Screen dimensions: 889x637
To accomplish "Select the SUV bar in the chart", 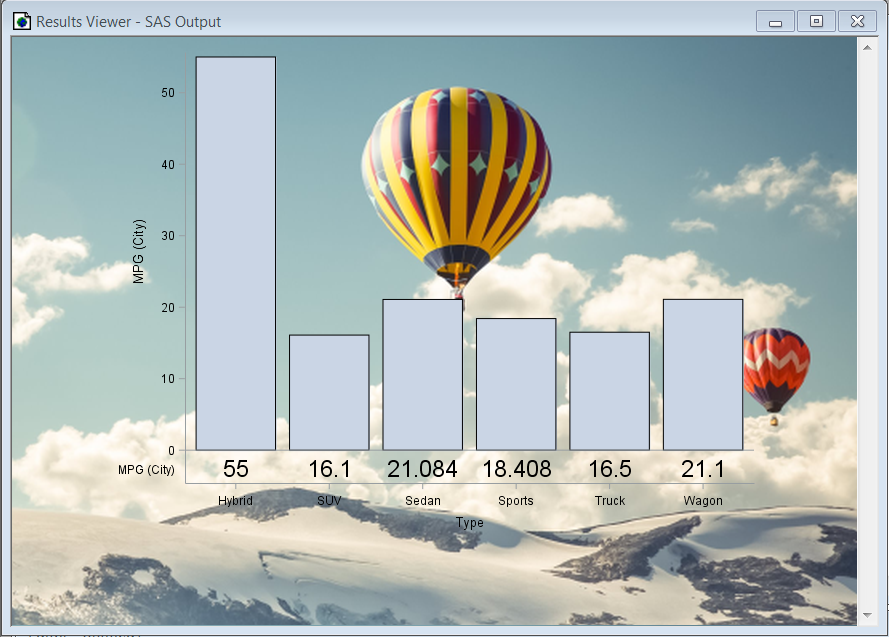I will tap(329, 393).
